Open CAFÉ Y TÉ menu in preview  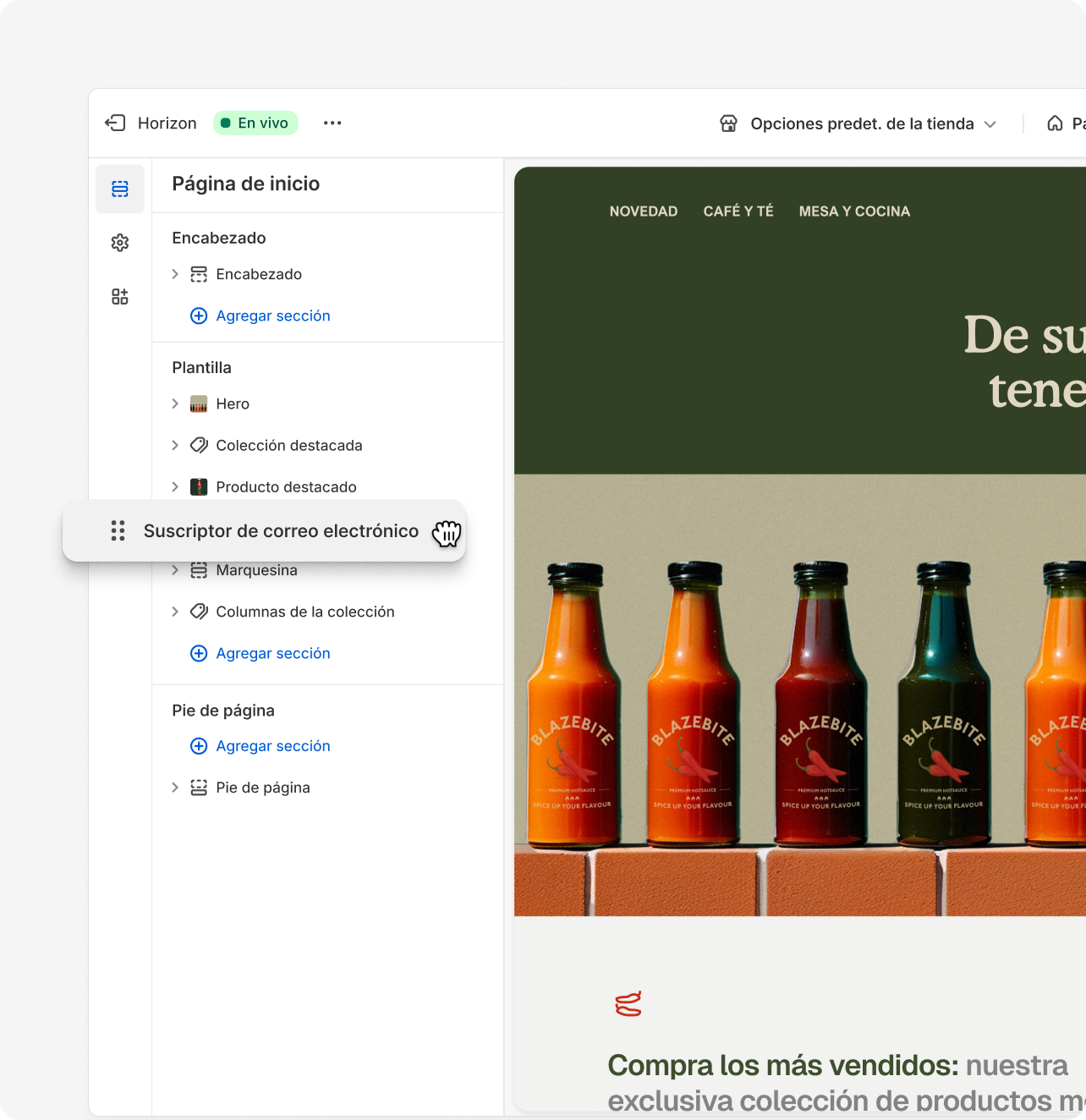[x=738, y=211]
